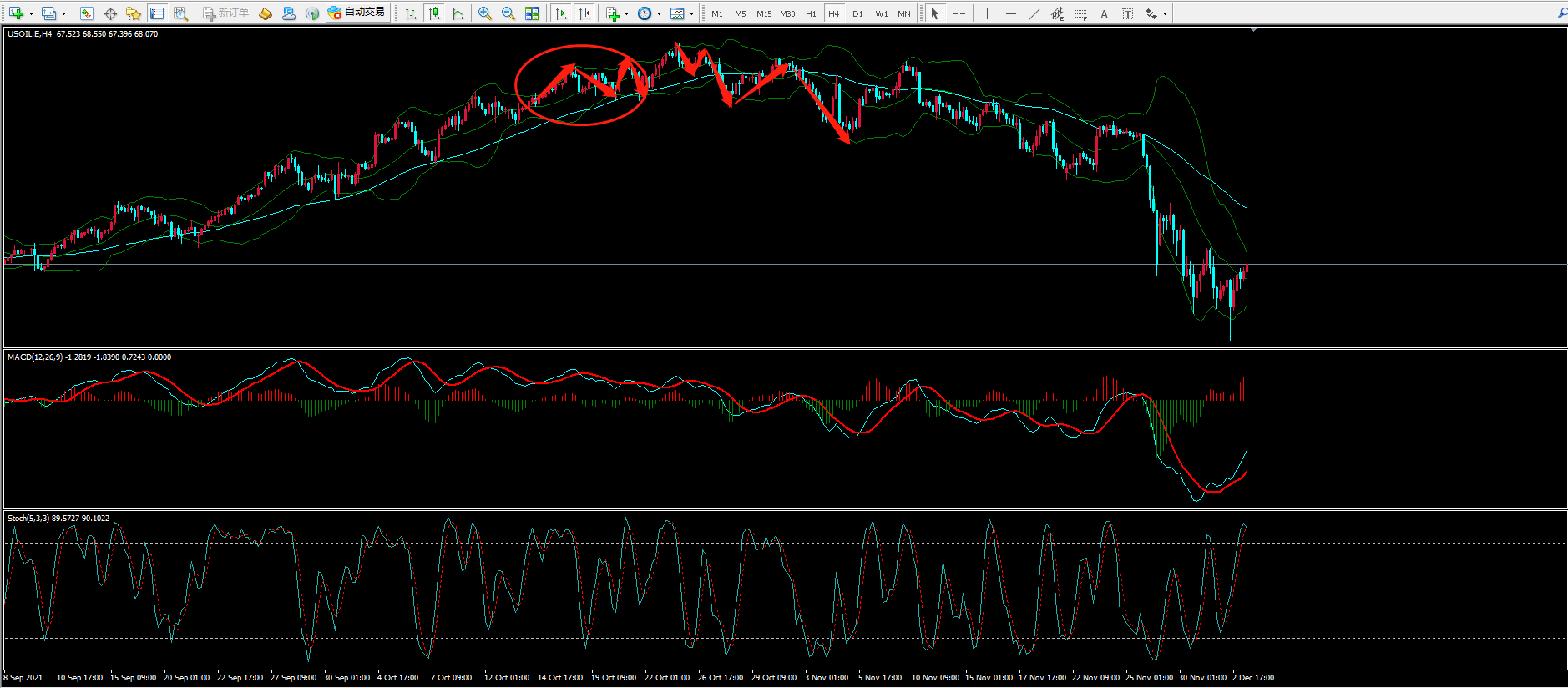Click the 新订单 new order button
The height and width of the screenshot is (688, 1568).
(225, 13)
